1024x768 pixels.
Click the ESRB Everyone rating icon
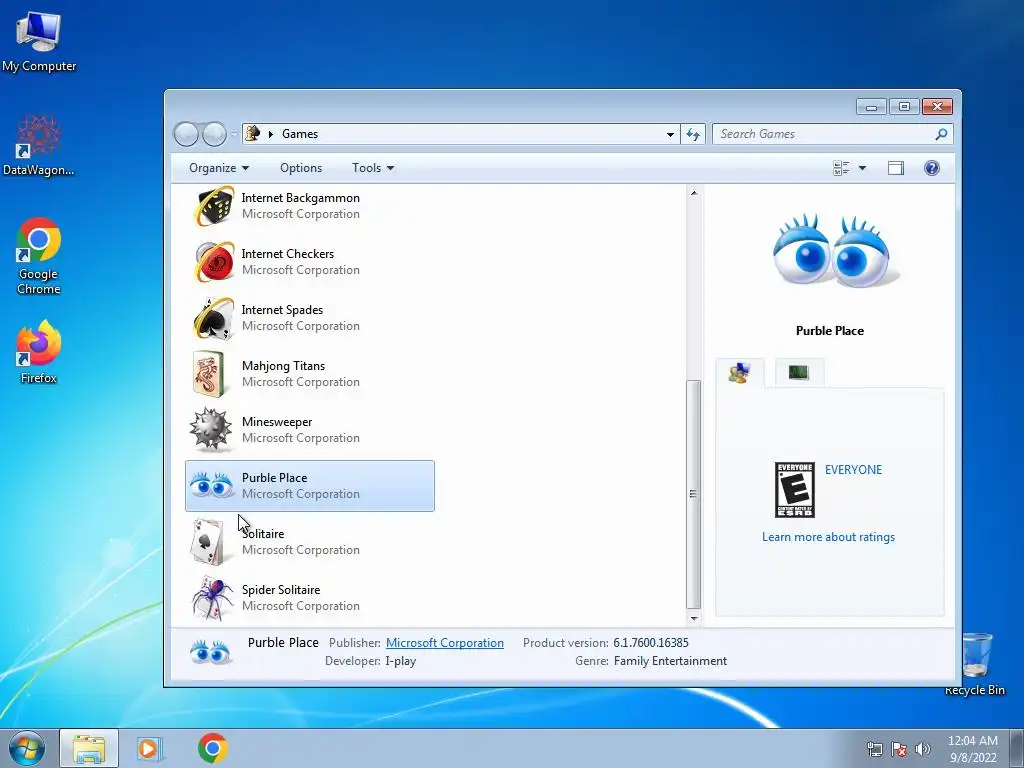(x=794, y=490)
